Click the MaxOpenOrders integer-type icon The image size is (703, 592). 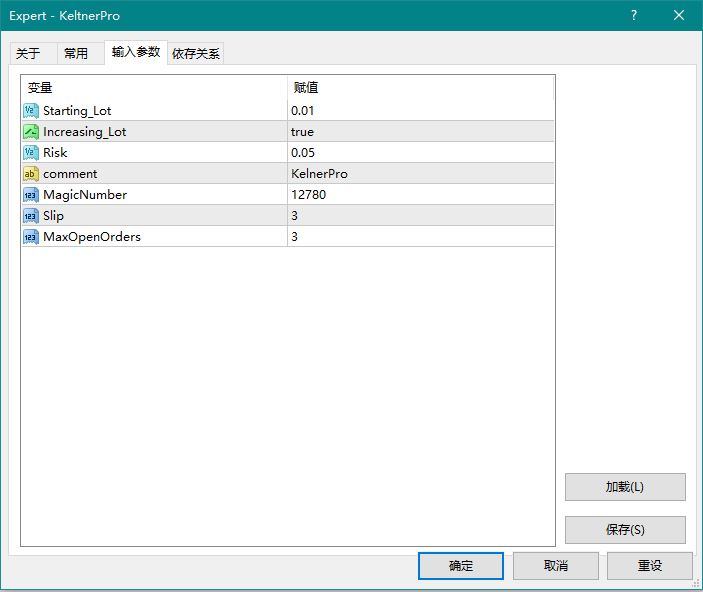coord(31,237)
